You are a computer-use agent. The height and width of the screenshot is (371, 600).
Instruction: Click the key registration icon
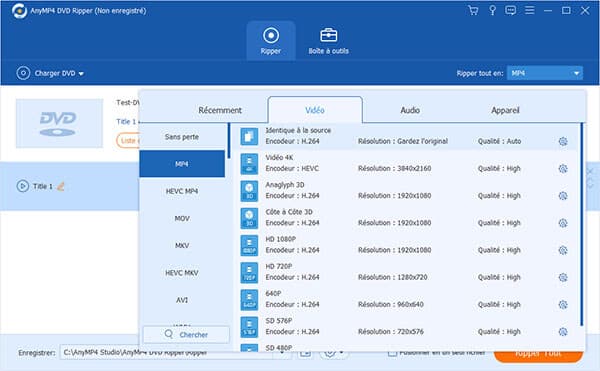[x=492, y=10]
